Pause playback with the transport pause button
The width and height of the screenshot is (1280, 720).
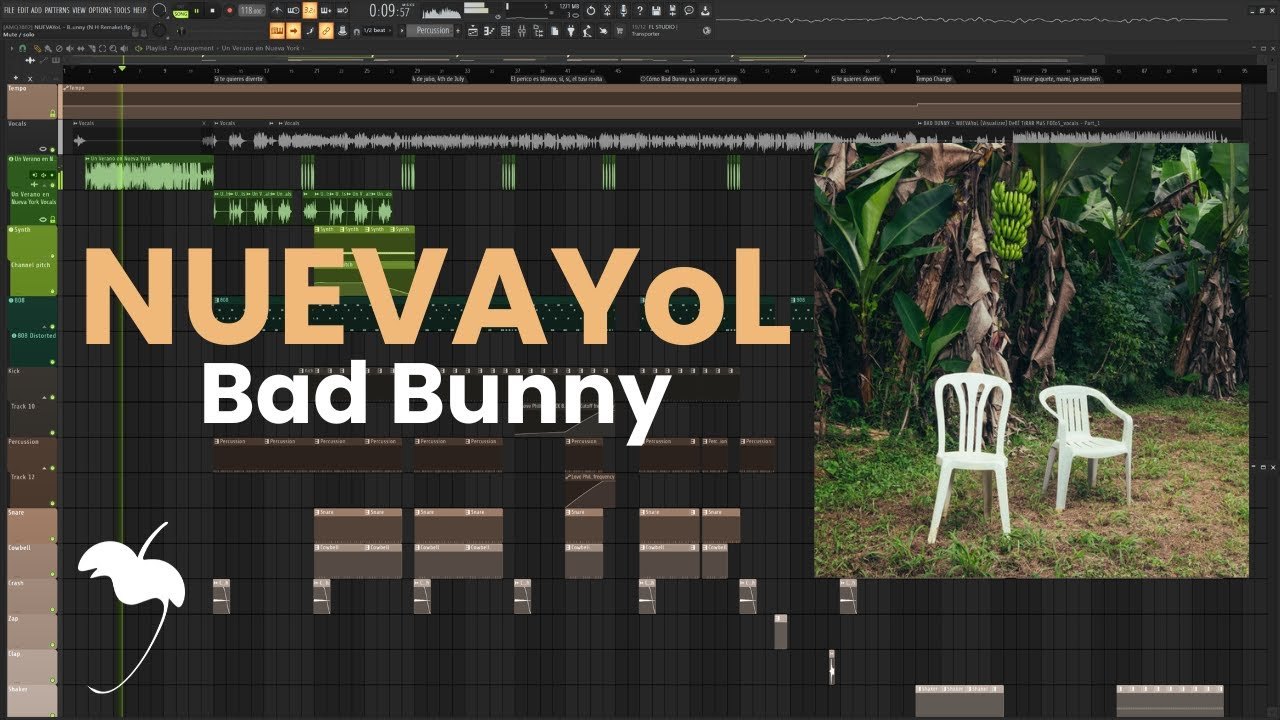tap(196, 10)
